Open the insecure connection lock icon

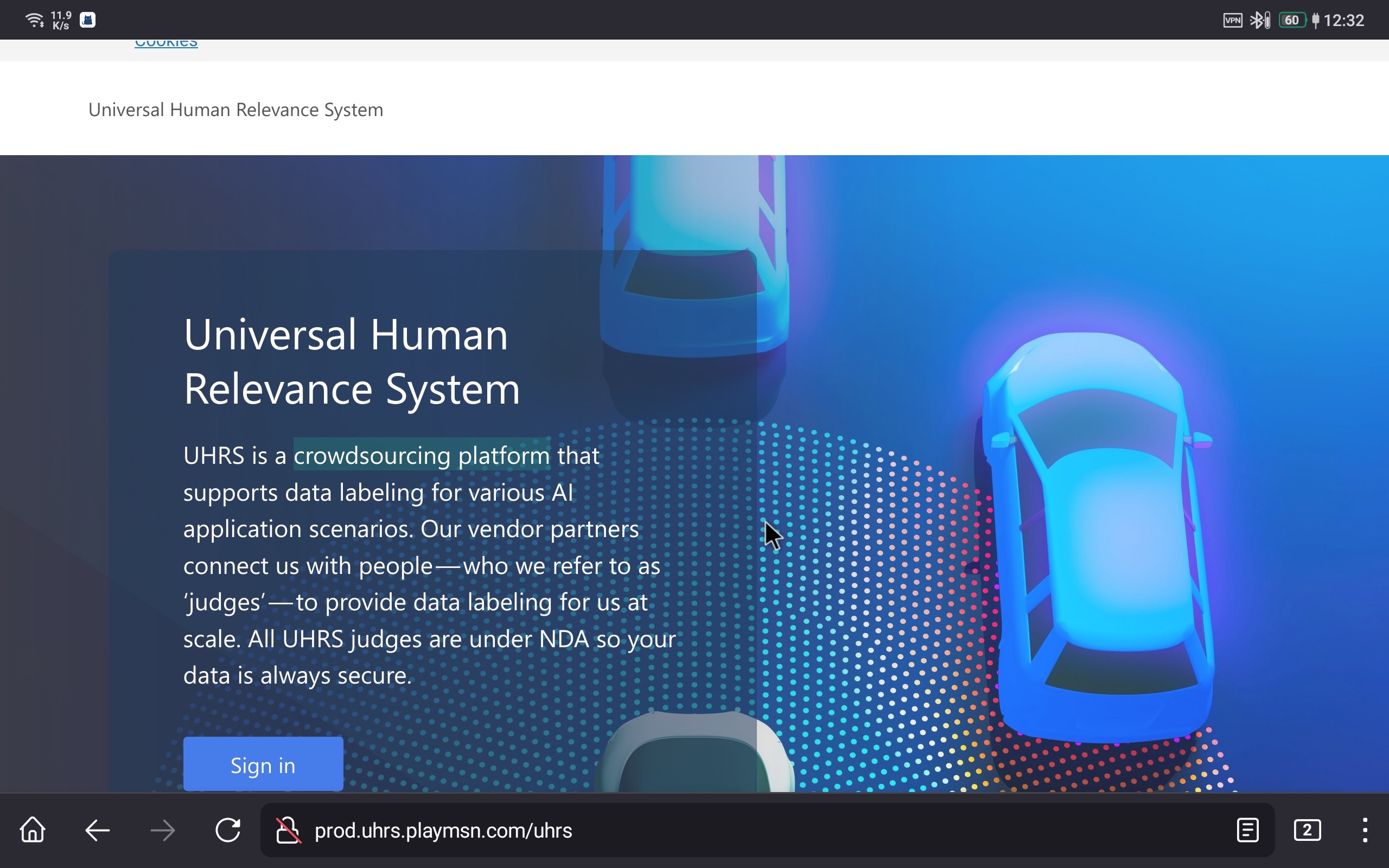(288, 830)
